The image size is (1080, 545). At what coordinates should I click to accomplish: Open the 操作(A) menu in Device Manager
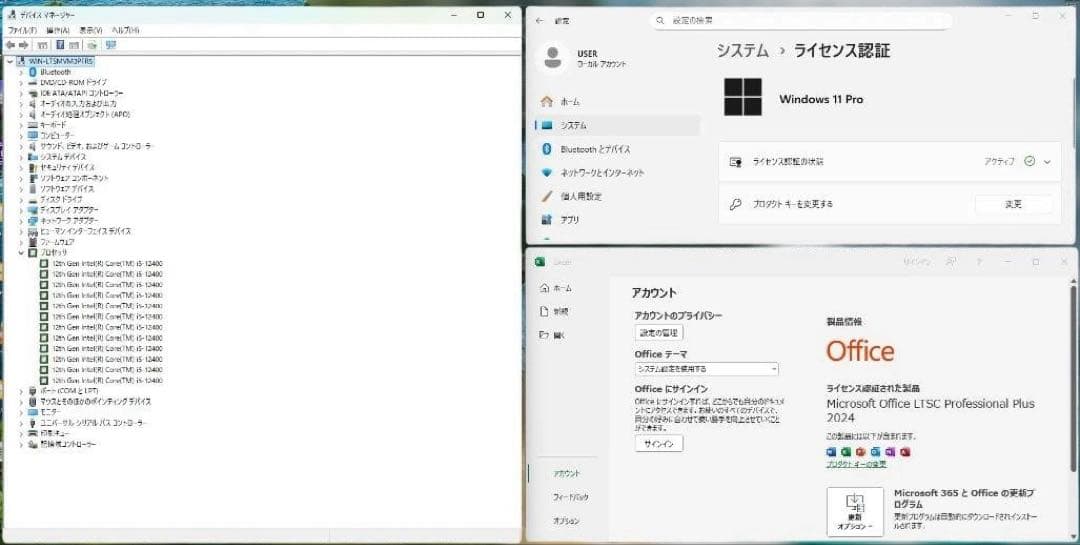click(58, 30)
